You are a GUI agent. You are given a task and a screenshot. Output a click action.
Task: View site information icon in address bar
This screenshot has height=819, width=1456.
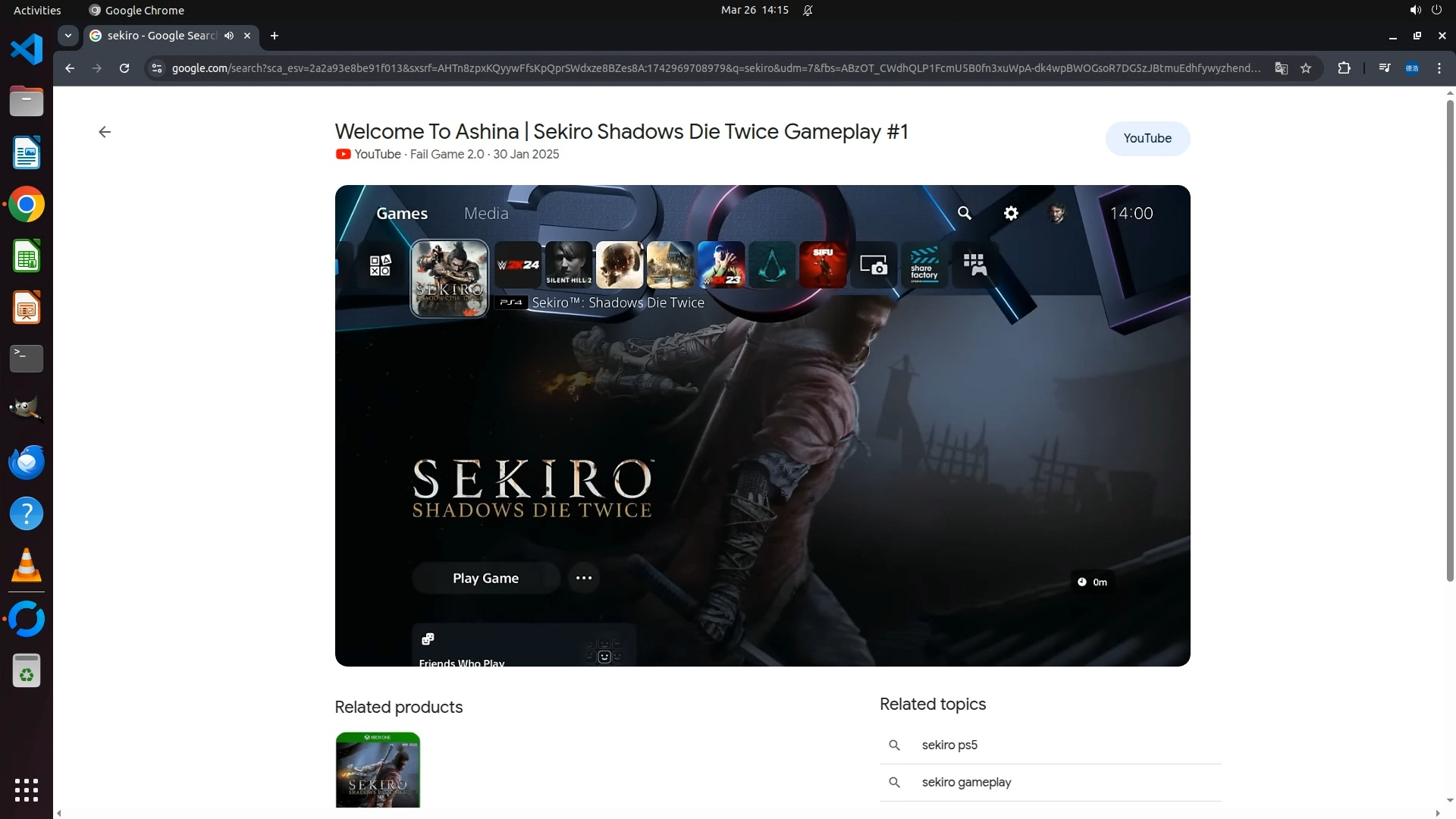tap(156, 68)
